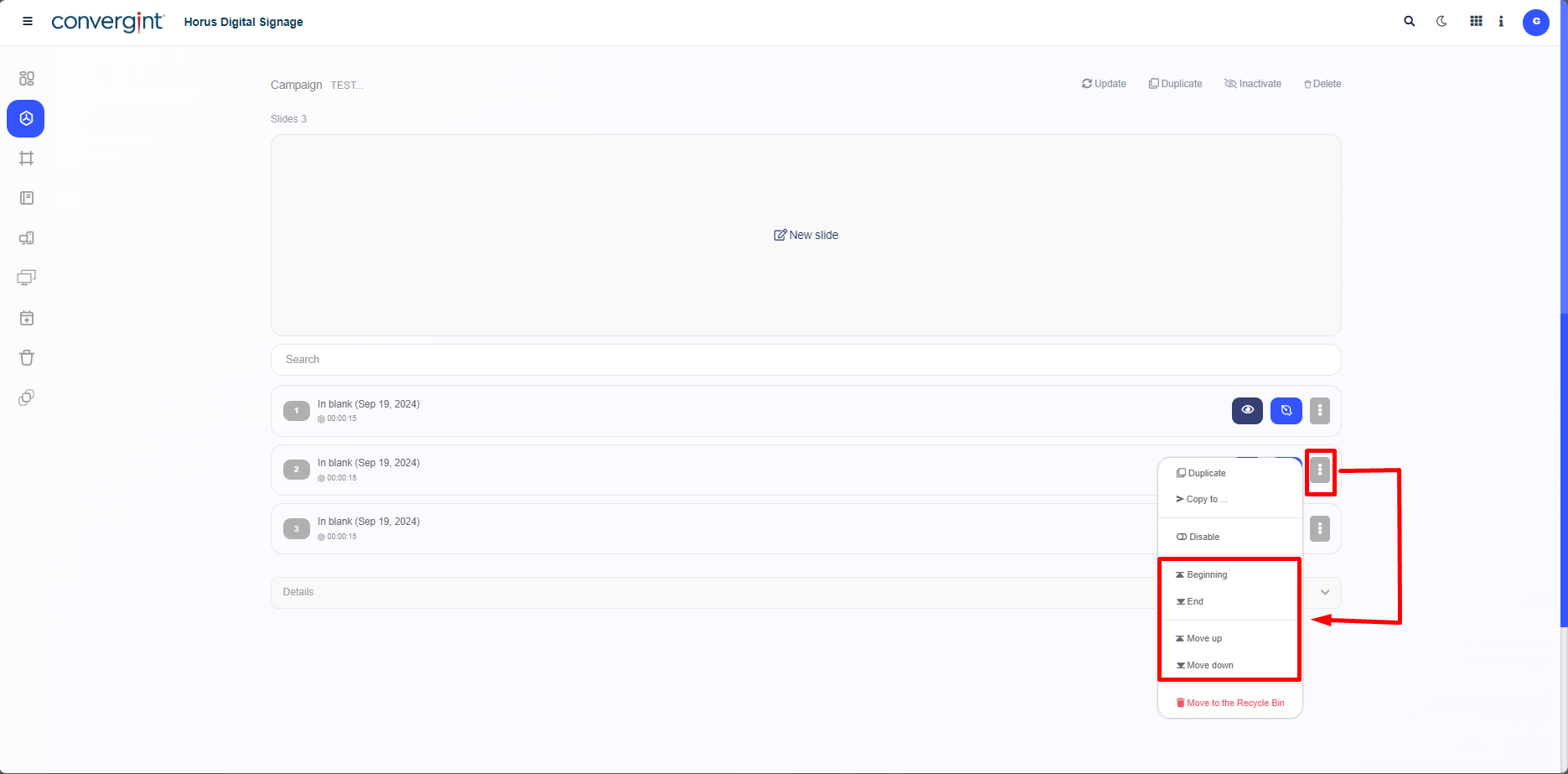Click the Duplicate campaign button at top
1568x774 pixels.
click(x=1175, y=84)
